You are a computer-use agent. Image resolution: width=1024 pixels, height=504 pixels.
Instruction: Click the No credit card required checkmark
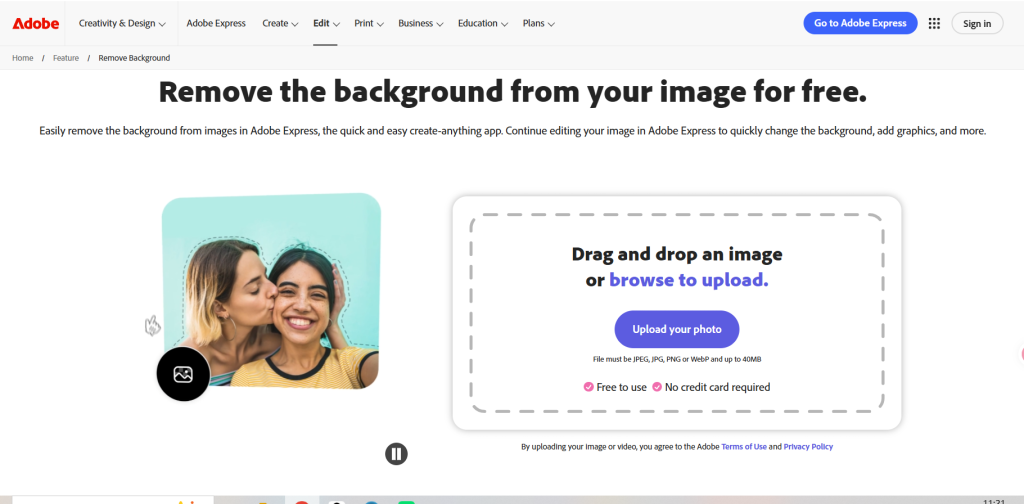pyautogui.click(x=657, y=387)
